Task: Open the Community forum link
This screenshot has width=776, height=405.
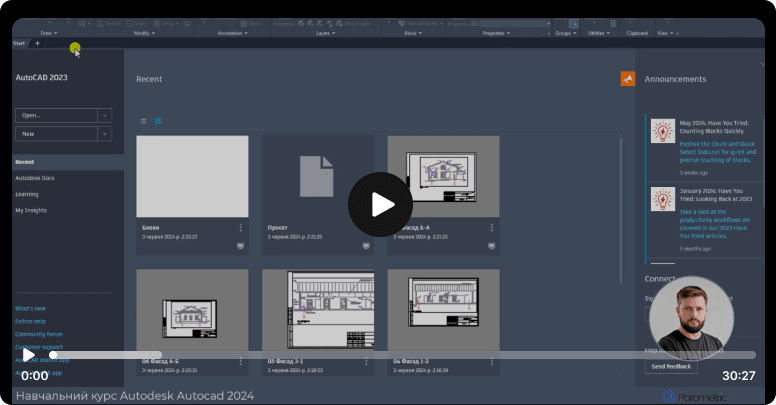Action: 39,334
